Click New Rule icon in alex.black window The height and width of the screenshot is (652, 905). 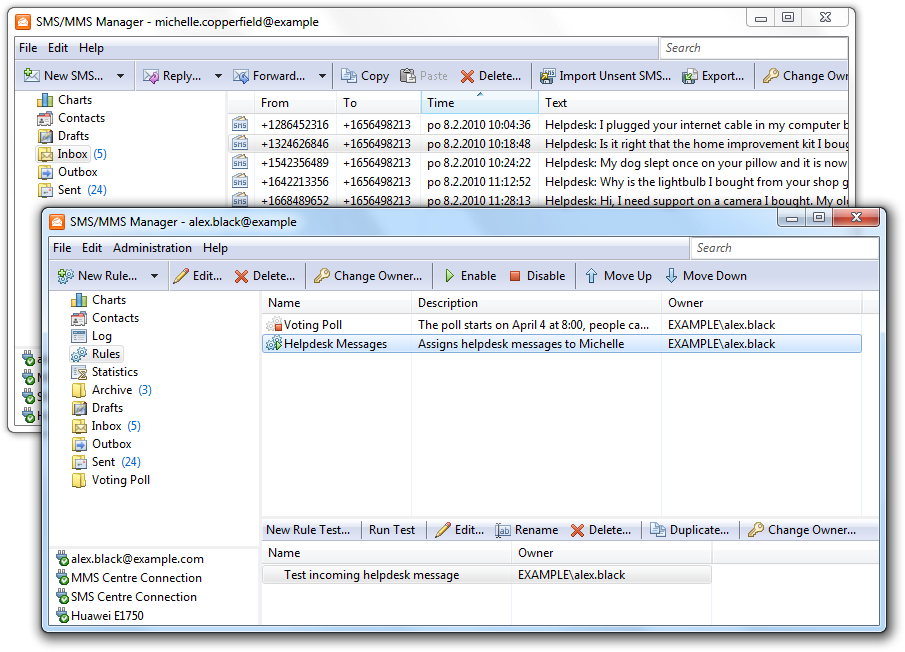(65, 276)
